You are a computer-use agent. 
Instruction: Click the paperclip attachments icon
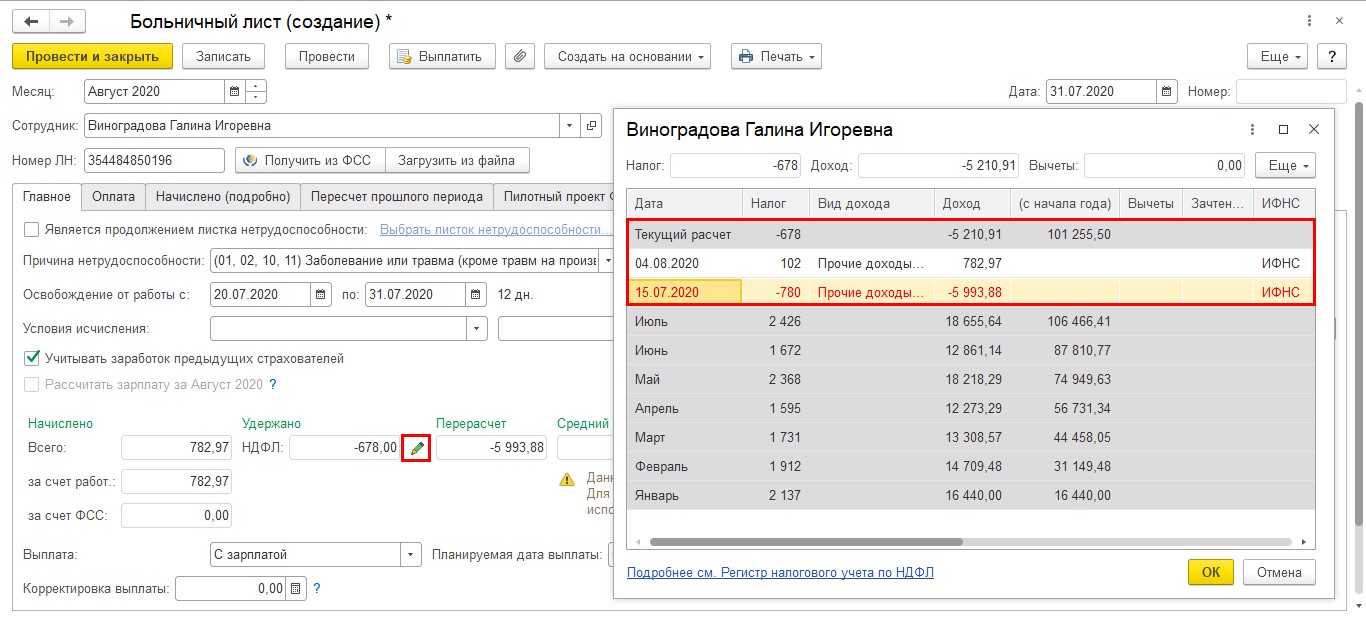[519, 56]
